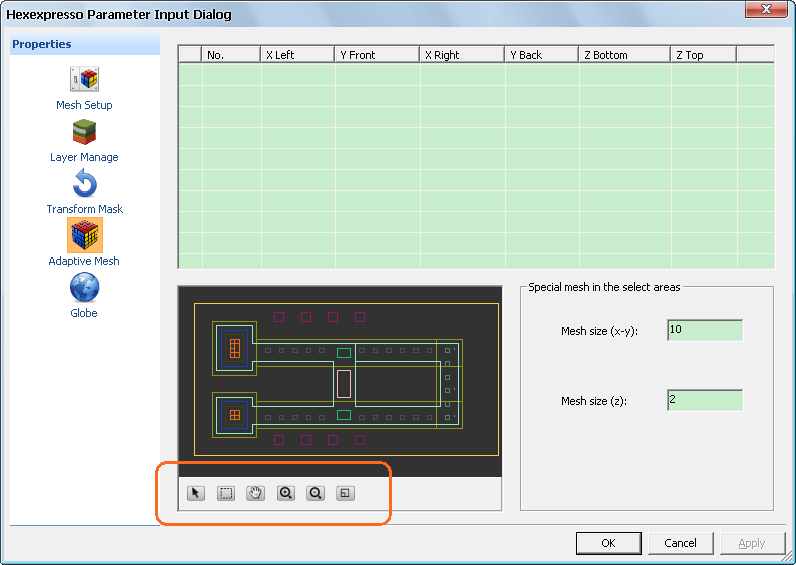This screenshot has height=565, width=796.
Task: Click the X Left column header
Action: [x=297, y=55]
